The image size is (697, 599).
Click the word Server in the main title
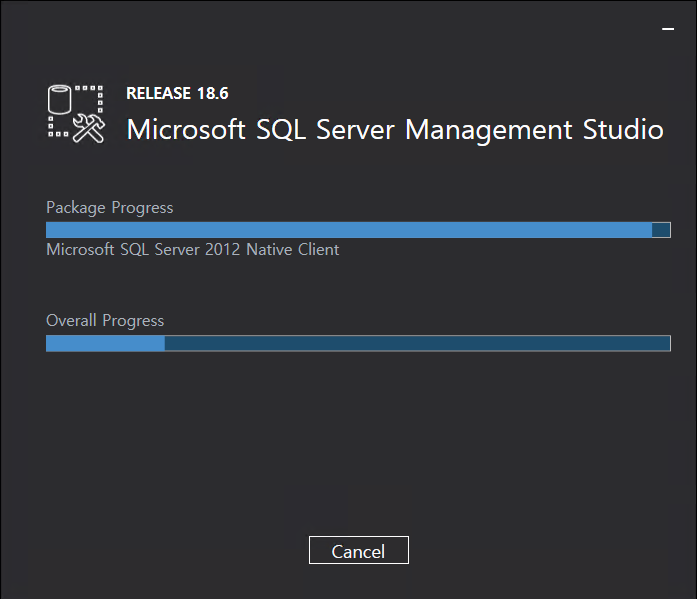355,129
